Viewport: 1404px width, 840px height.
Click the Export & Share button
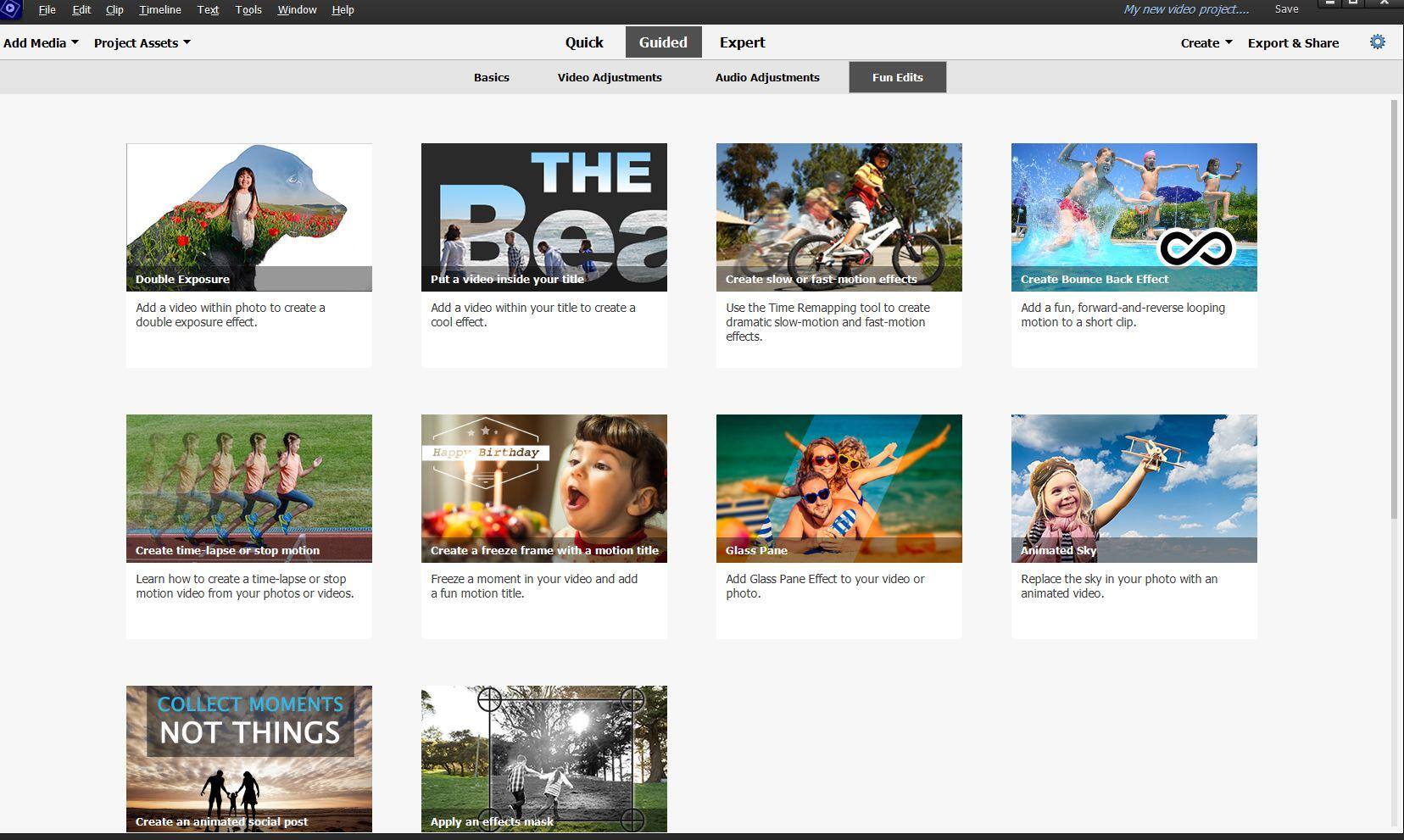pos(1293,42)
